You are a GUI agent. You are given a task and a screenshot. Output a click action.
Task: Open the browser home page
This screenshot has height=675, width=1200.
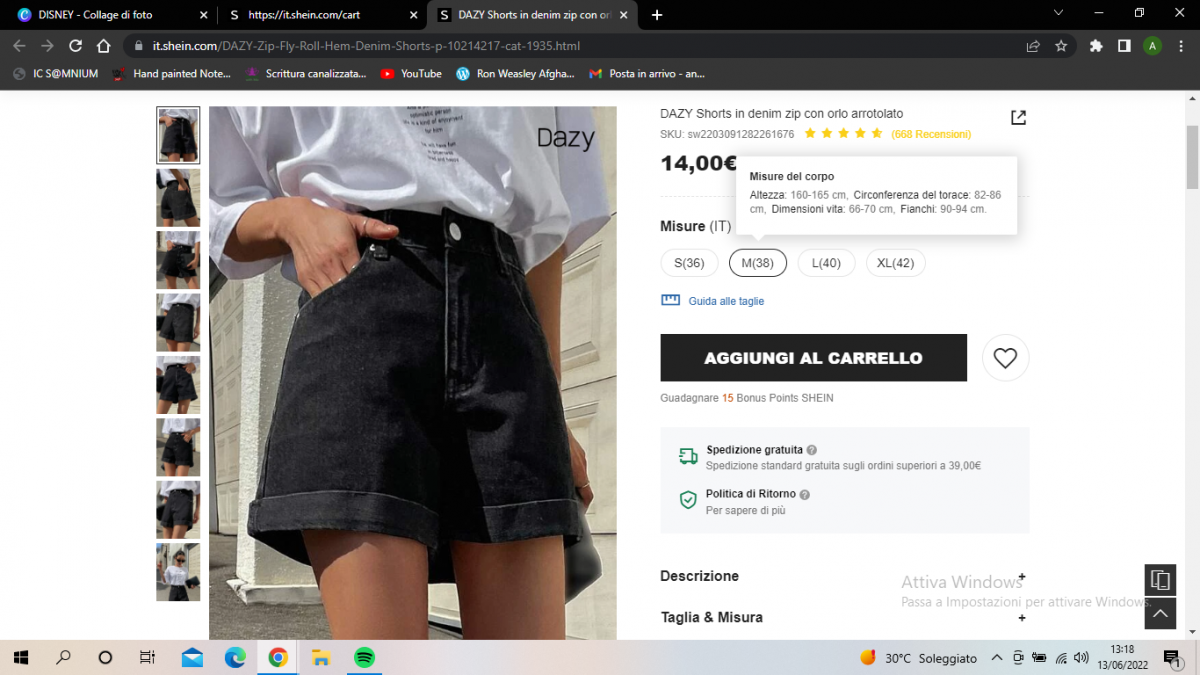(103, 46)
